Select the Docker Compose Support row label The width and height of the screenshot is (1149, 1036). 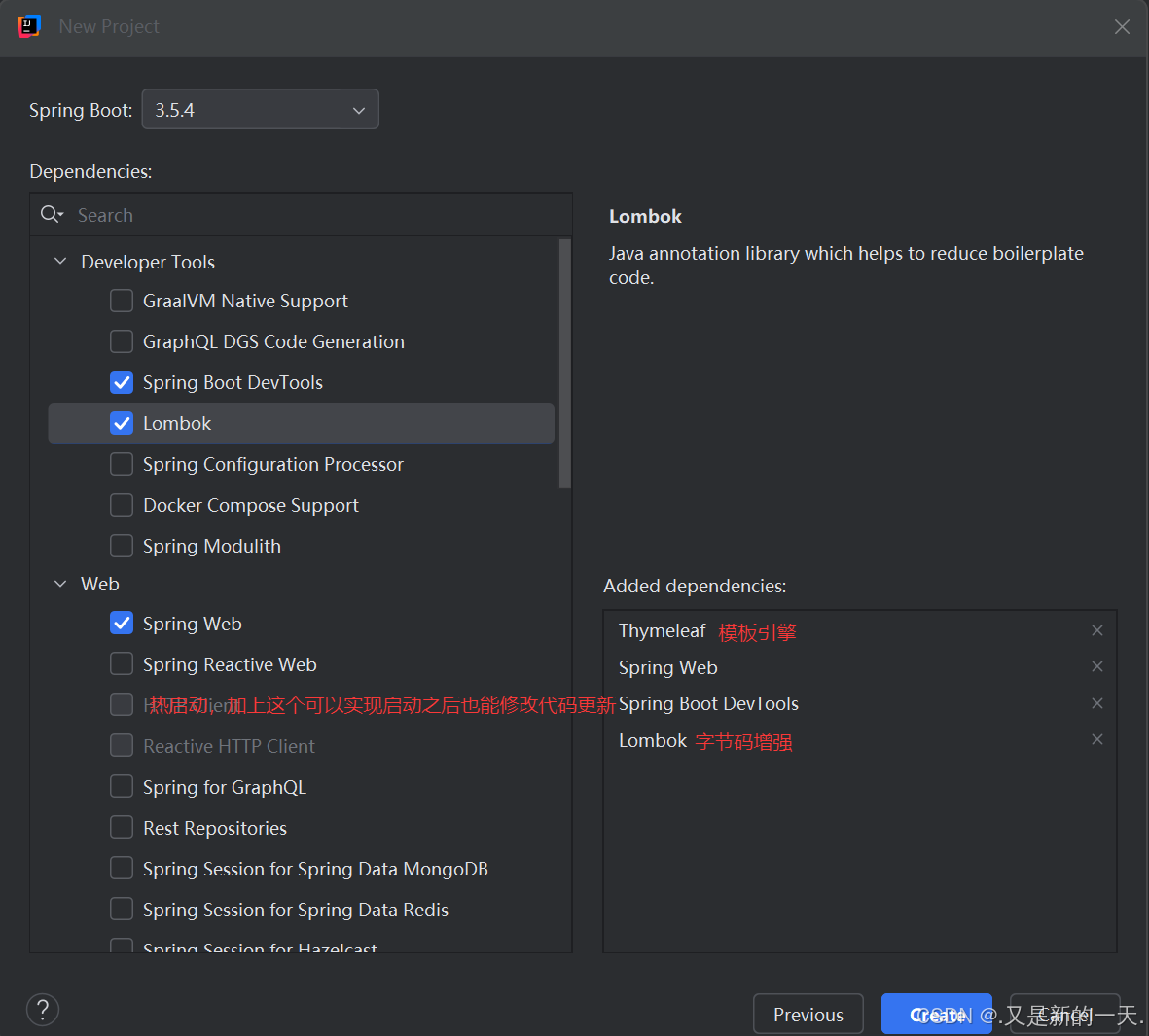[251, 506]
